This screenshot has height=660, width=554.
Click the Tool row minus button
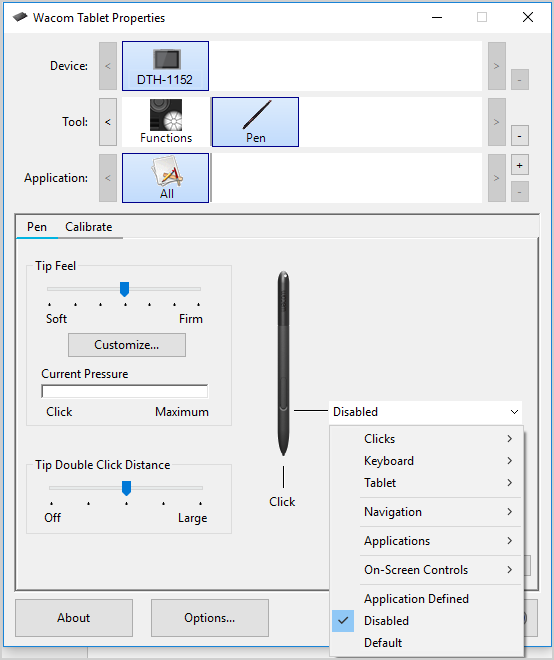point(519,136)
